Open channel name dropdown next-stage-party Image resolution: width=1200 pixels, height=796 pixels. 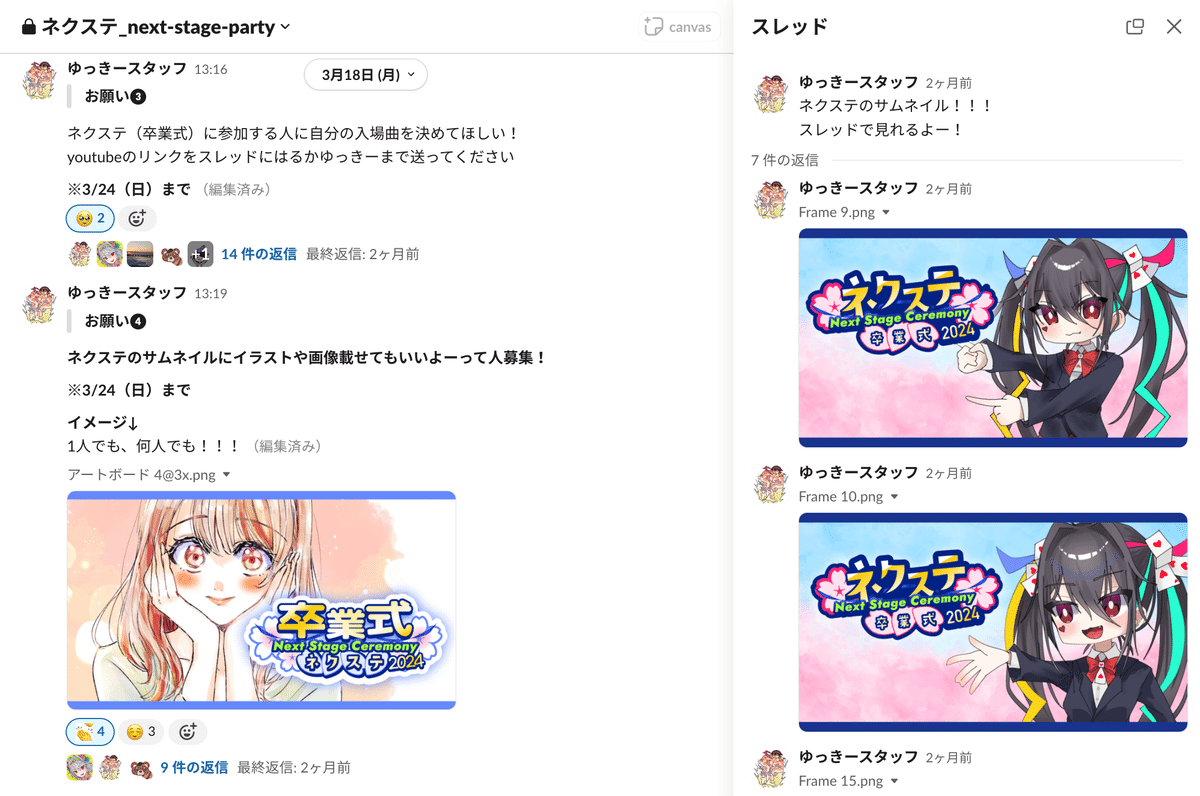point(155,27)
